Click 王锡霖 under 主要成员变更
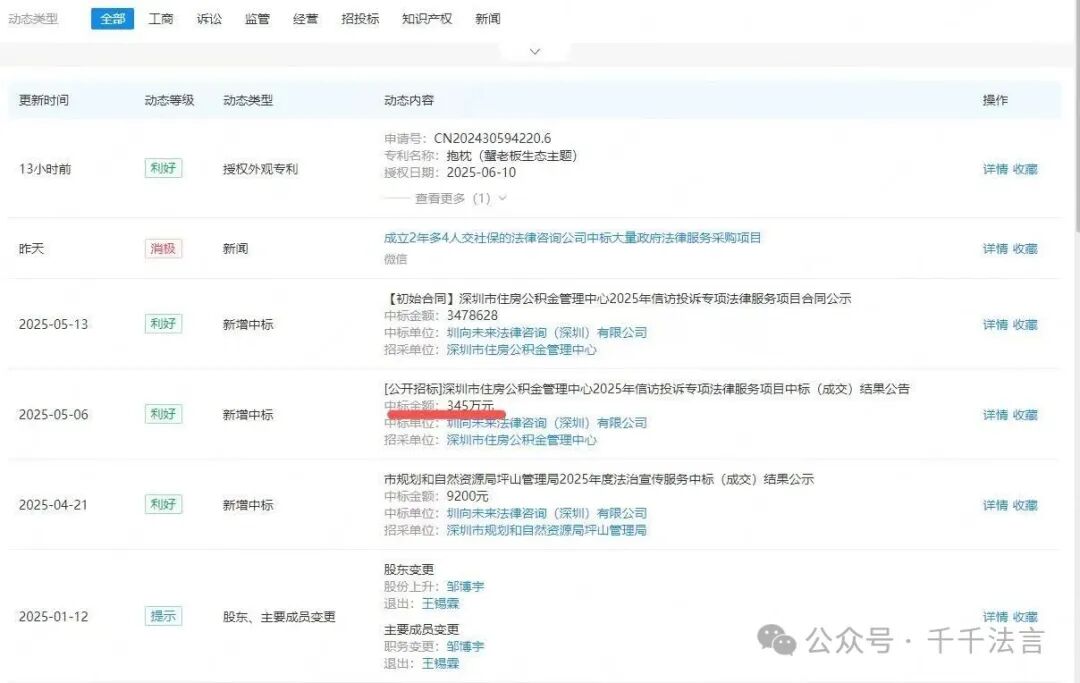 point(440,663)
